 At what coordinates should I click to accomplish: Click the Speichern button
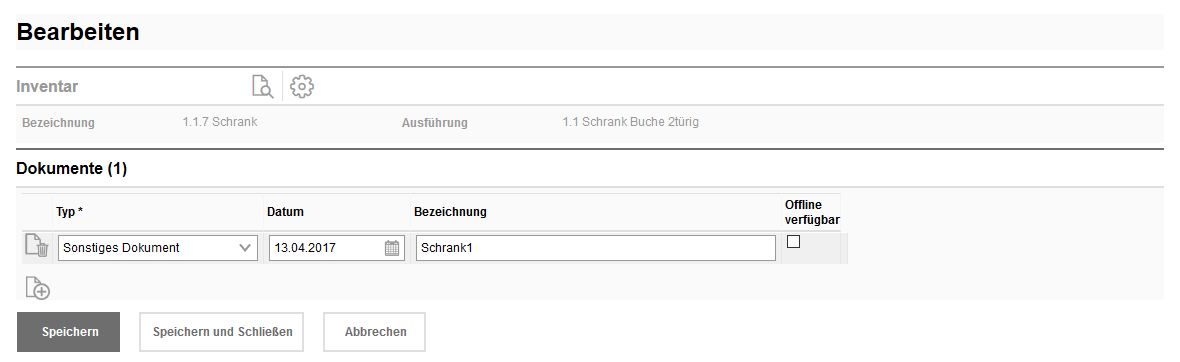click(x=68, y=332)
